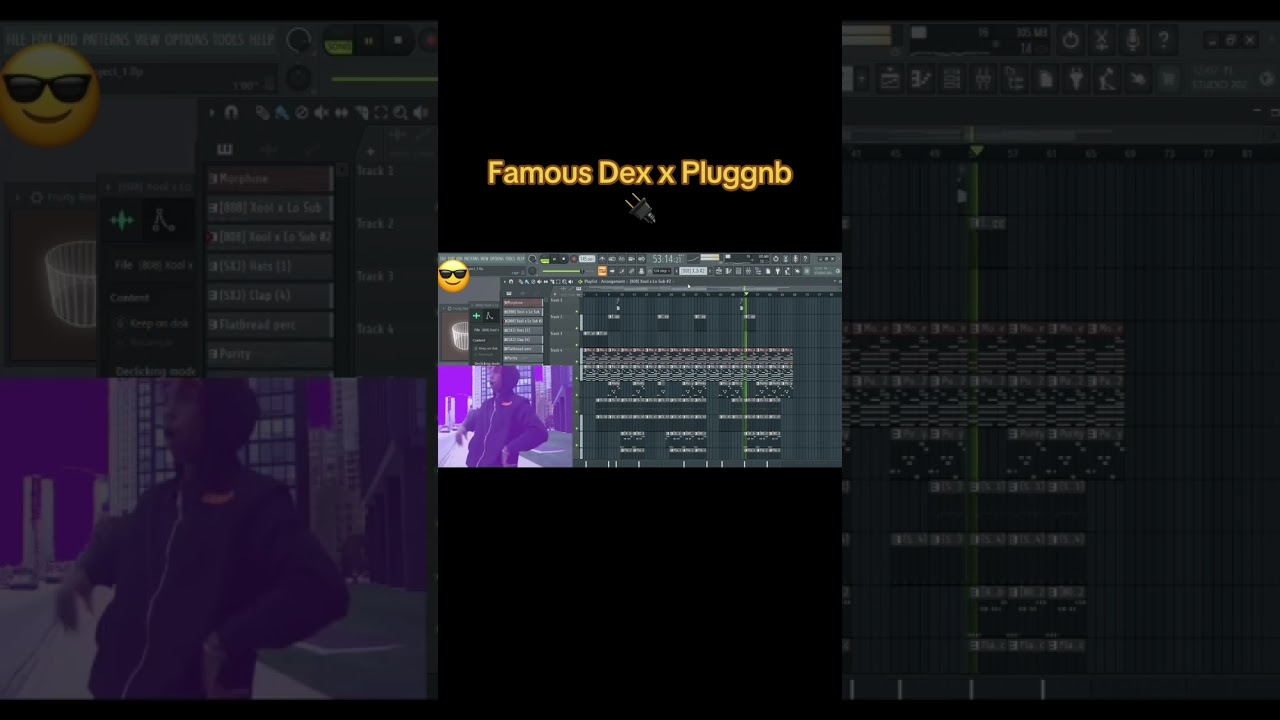Toggle pattern/song mode button
This screenshot has width=1280, height=720.
(x=545, y=260)
